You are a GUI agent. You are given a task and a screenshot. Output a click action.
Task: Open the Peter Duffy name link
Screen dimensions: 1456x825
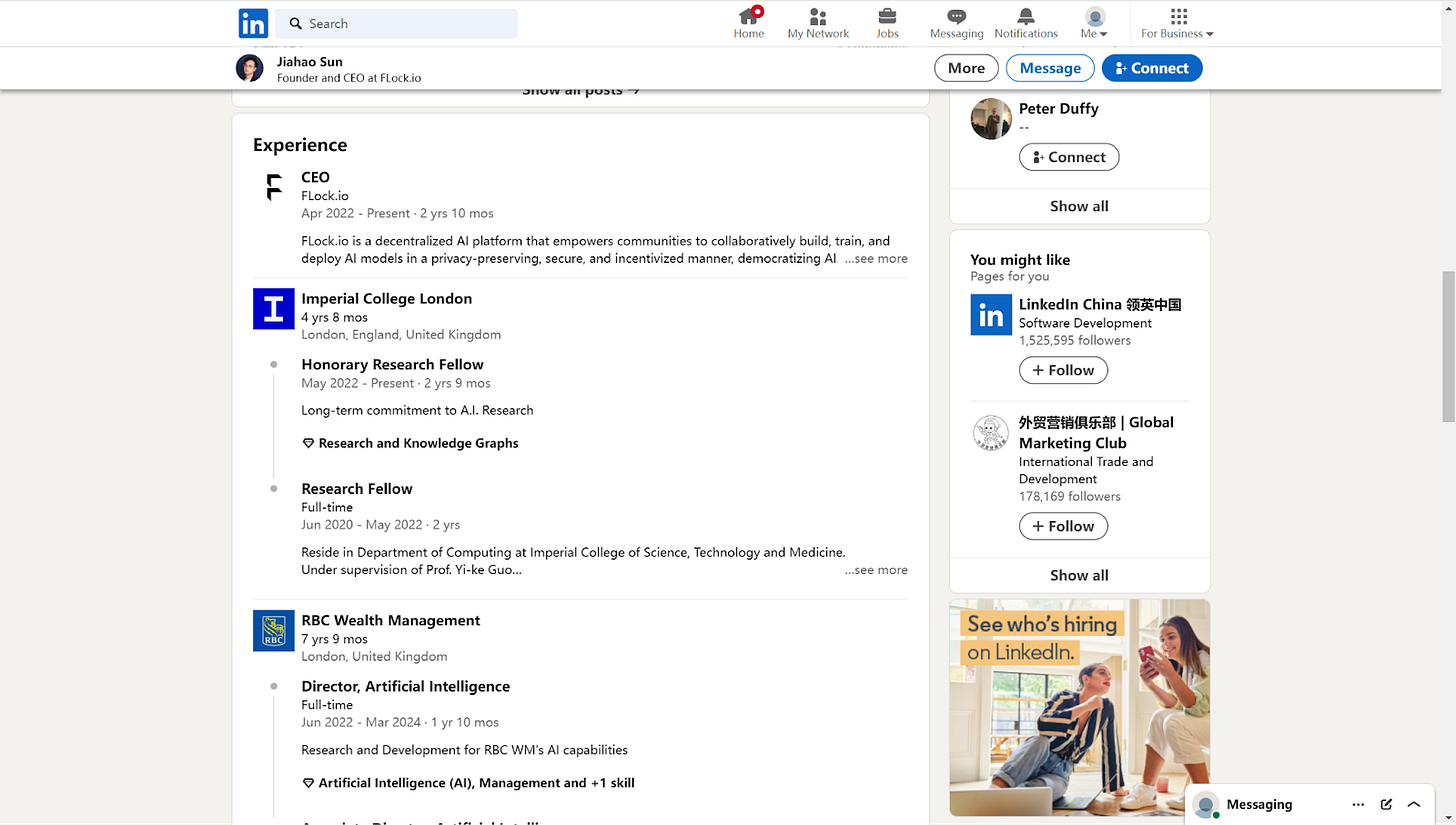pyautogui.click(x=1058, y=108)
